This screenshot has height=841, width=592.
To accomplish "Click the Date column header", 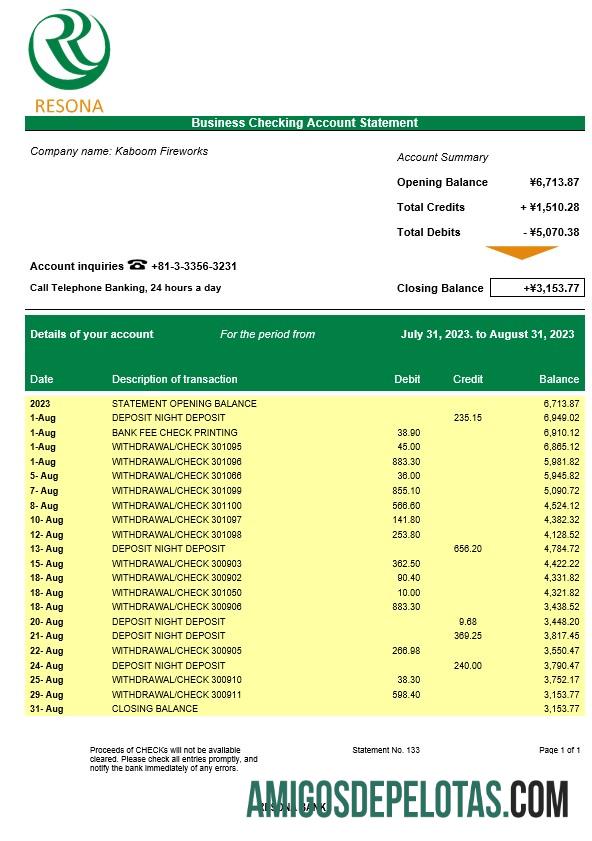I will click(41, 379).
